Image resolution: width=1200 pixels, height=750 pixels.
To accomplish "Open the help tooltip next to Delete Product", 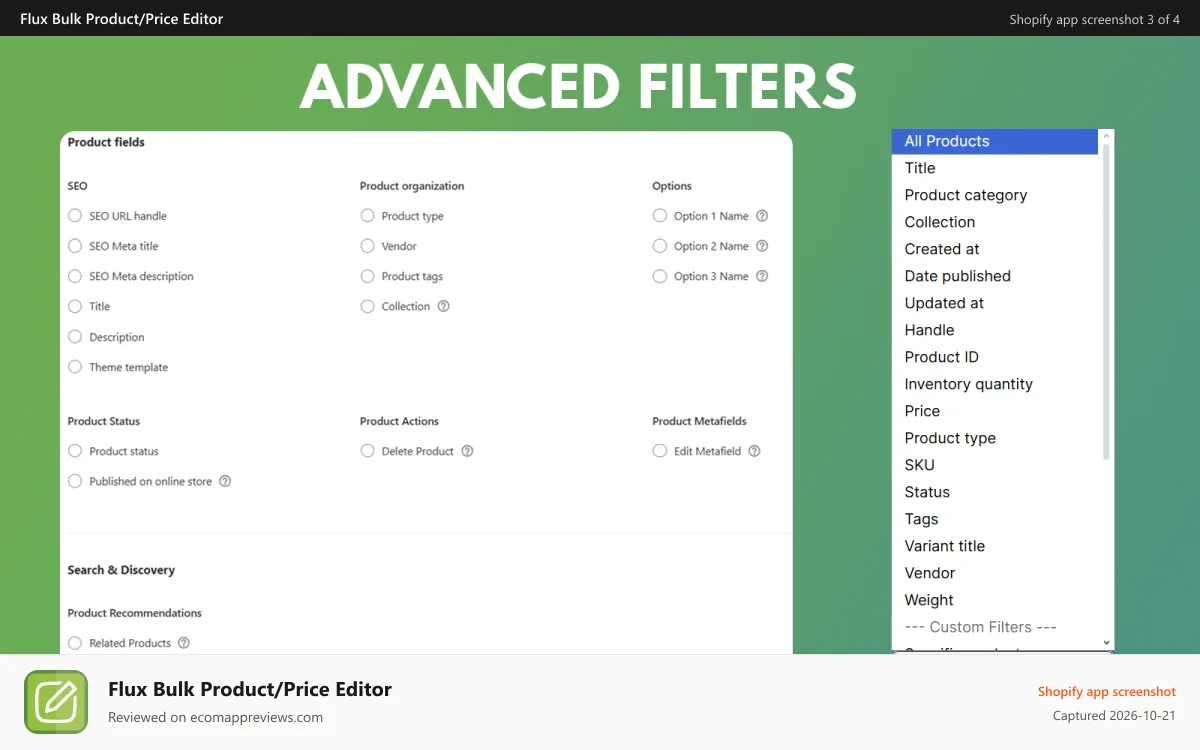I will point(467,451).
